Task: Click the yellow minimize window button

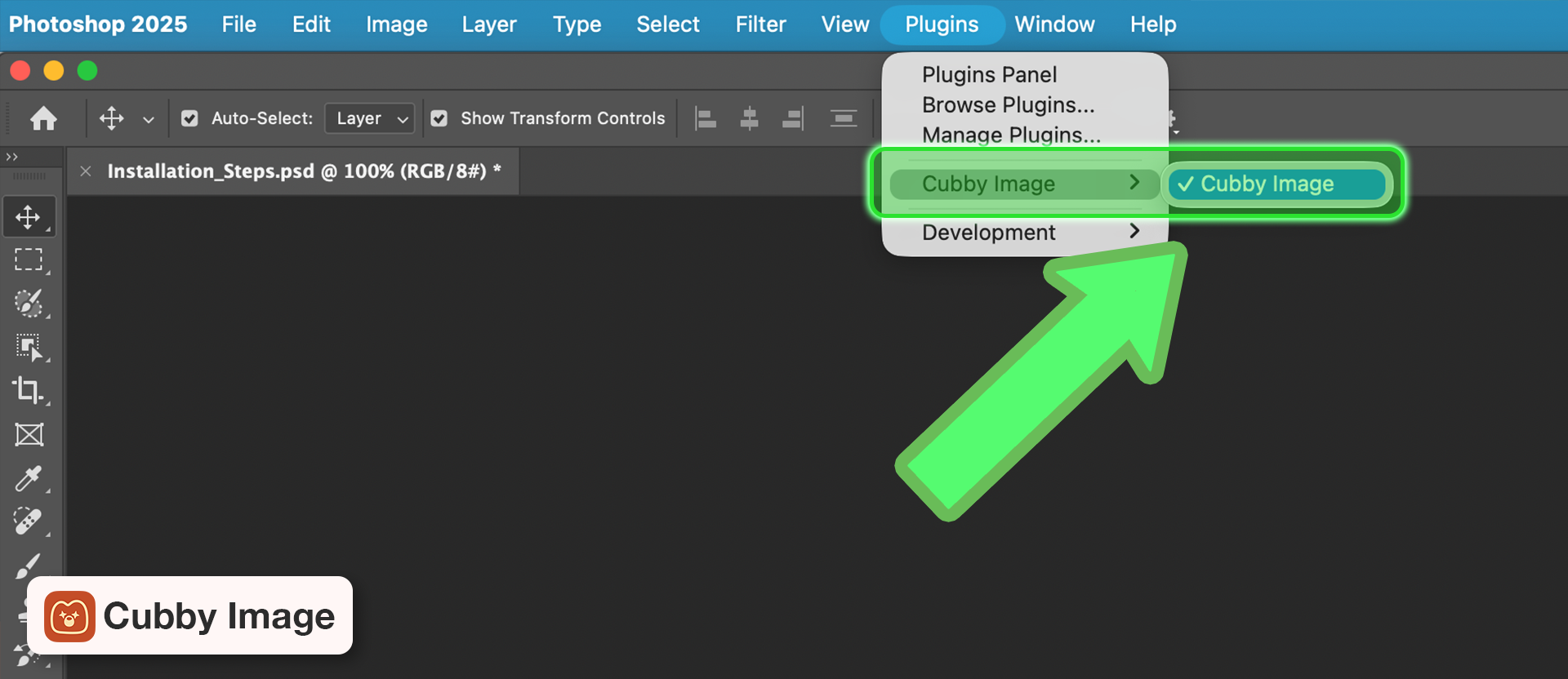Action: coord(54,71)
